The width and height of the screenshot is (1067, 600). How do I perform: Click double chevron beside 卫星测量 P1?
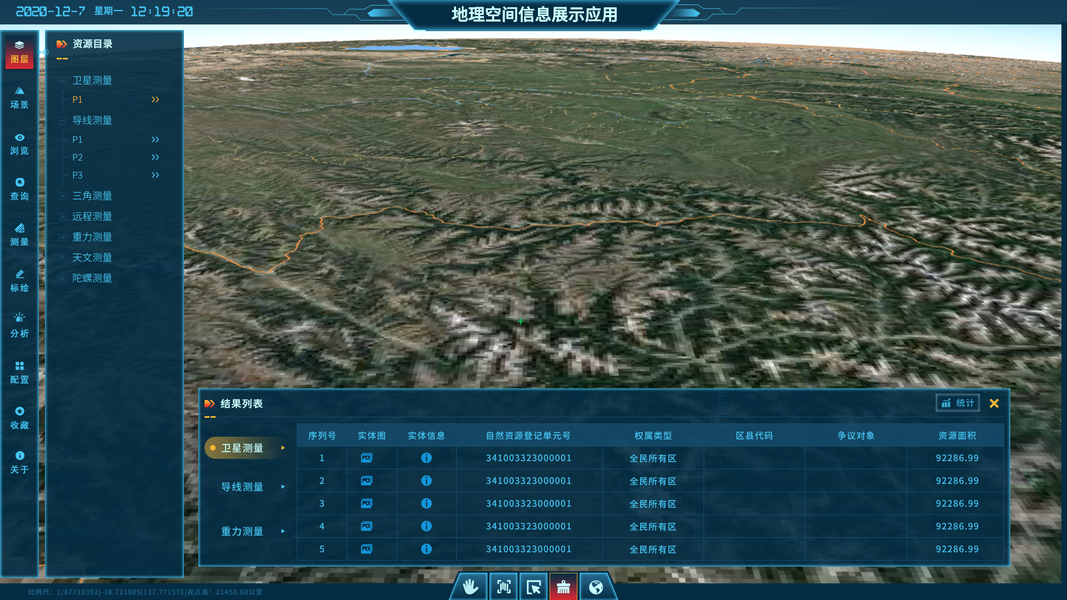(x=155, y=99)
